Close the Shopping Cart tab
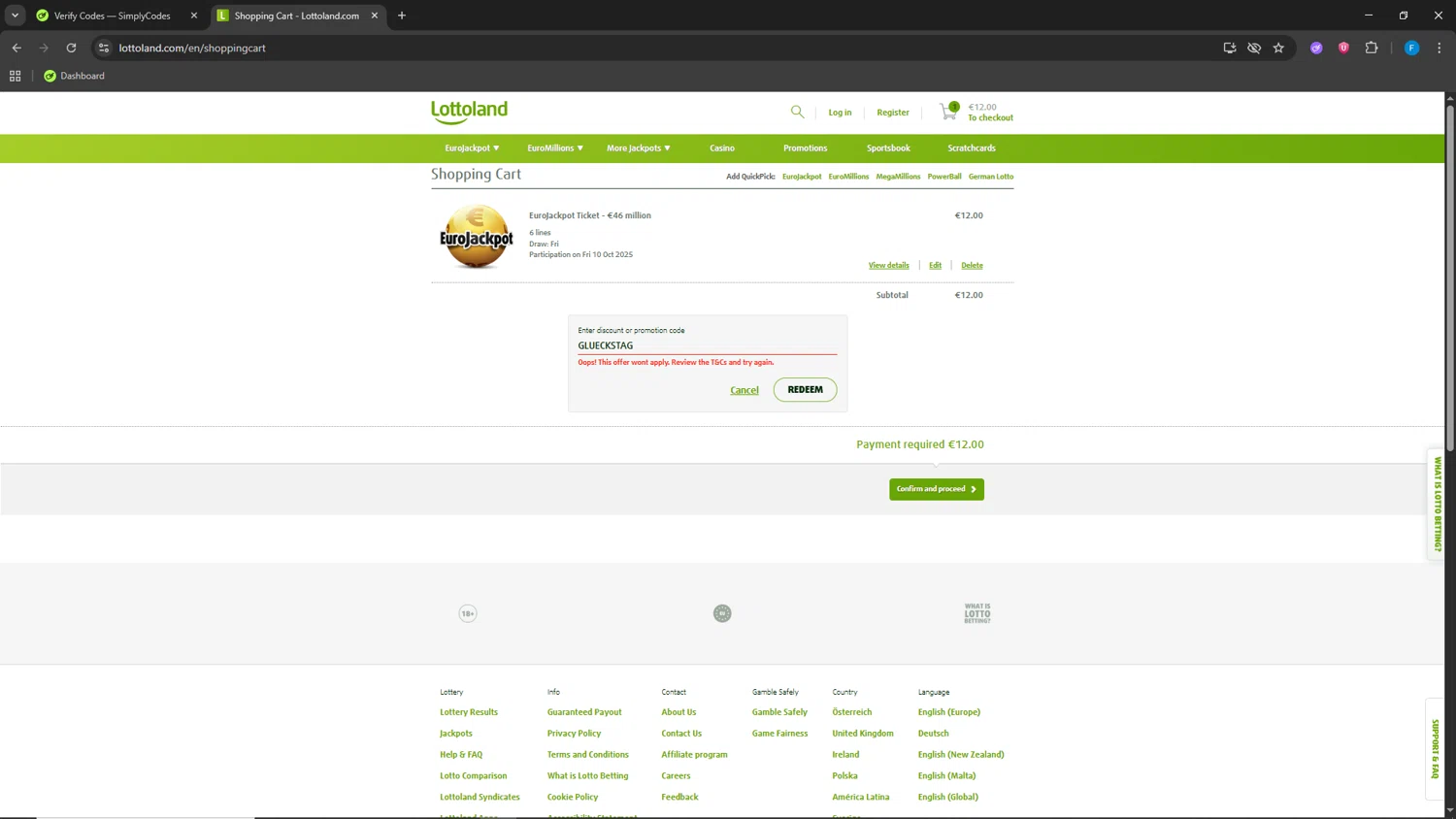Viewport: 1456px width, 819px height. pos(375,16)
